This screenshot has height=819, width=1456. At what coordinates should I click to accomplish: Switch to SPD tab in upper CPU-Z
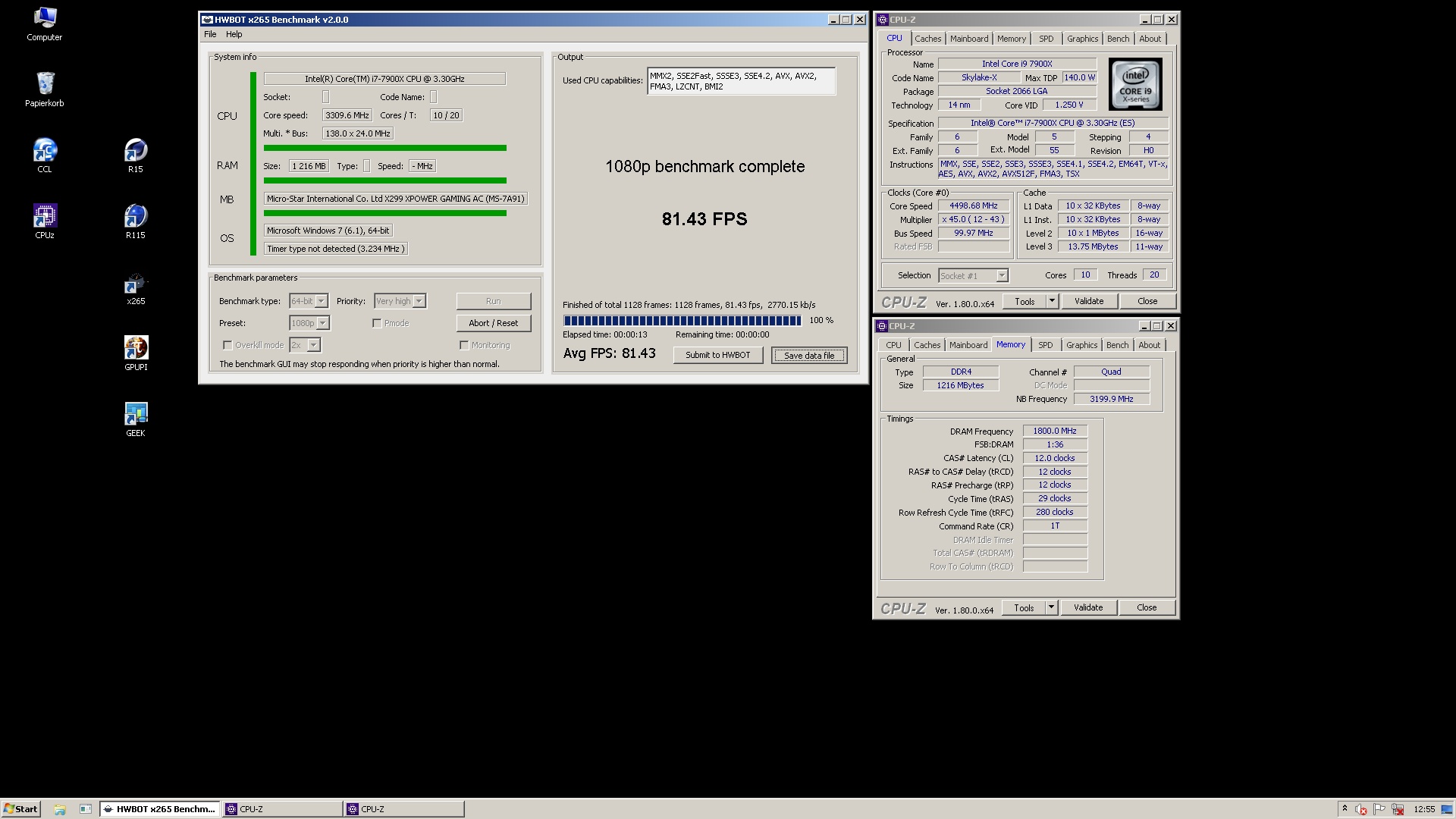1046,39
